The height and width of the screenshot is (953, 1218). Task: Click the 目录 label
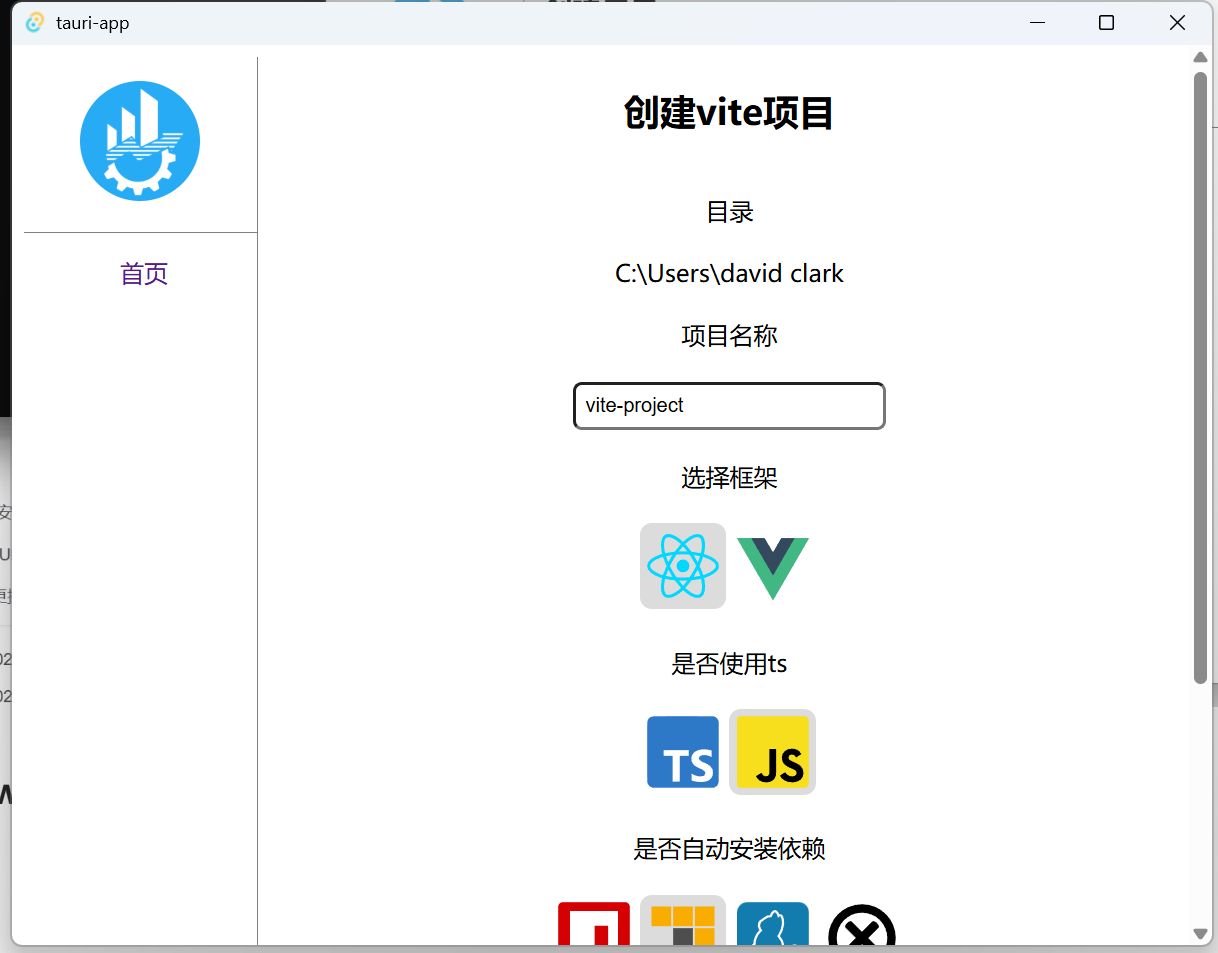[730, 212]
